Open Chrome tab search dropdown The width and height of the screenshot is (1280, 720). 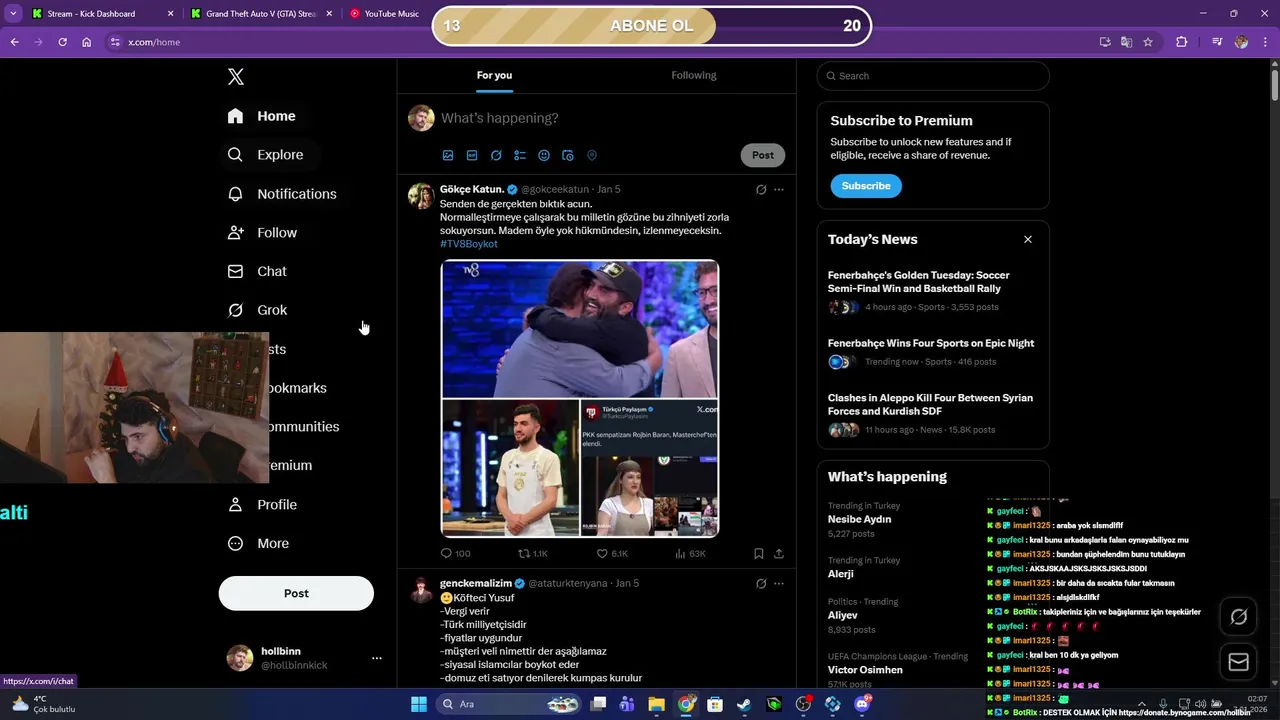point(13,14)
